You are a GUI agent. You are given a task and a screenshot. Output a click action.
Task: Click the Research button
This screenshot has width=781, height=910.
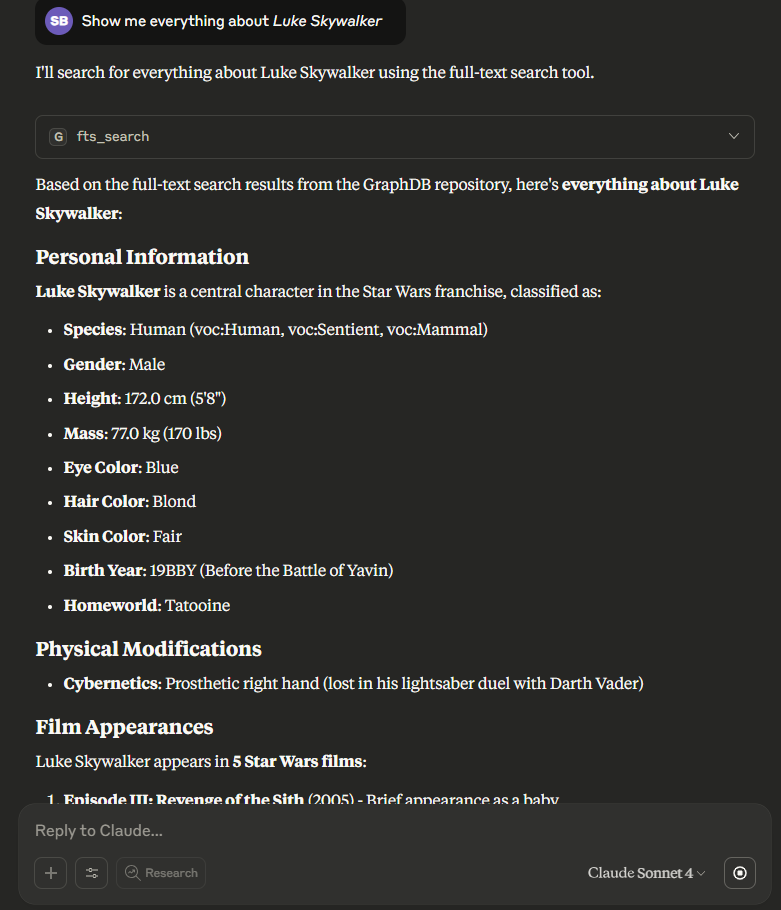[161, 873]
